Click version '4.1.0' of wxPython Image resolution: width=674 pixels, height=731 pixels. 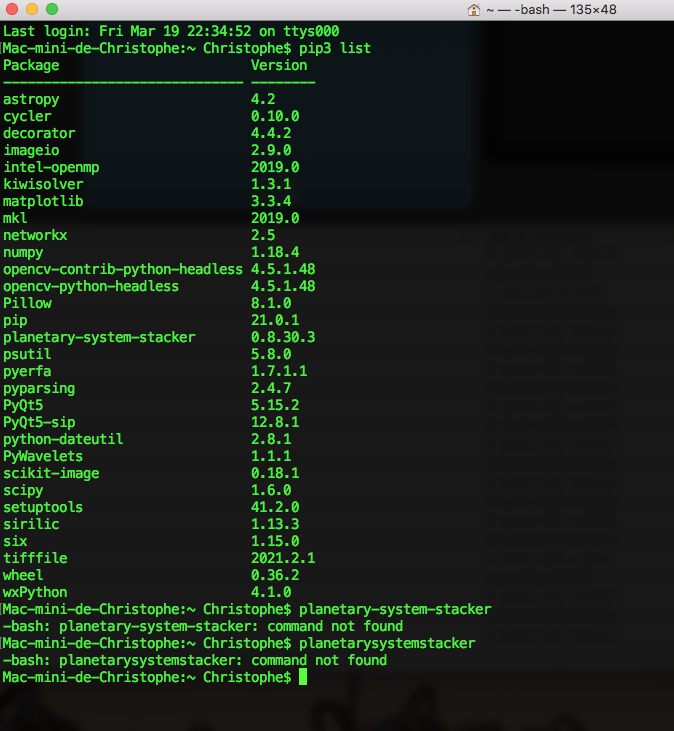pos(271,593)
